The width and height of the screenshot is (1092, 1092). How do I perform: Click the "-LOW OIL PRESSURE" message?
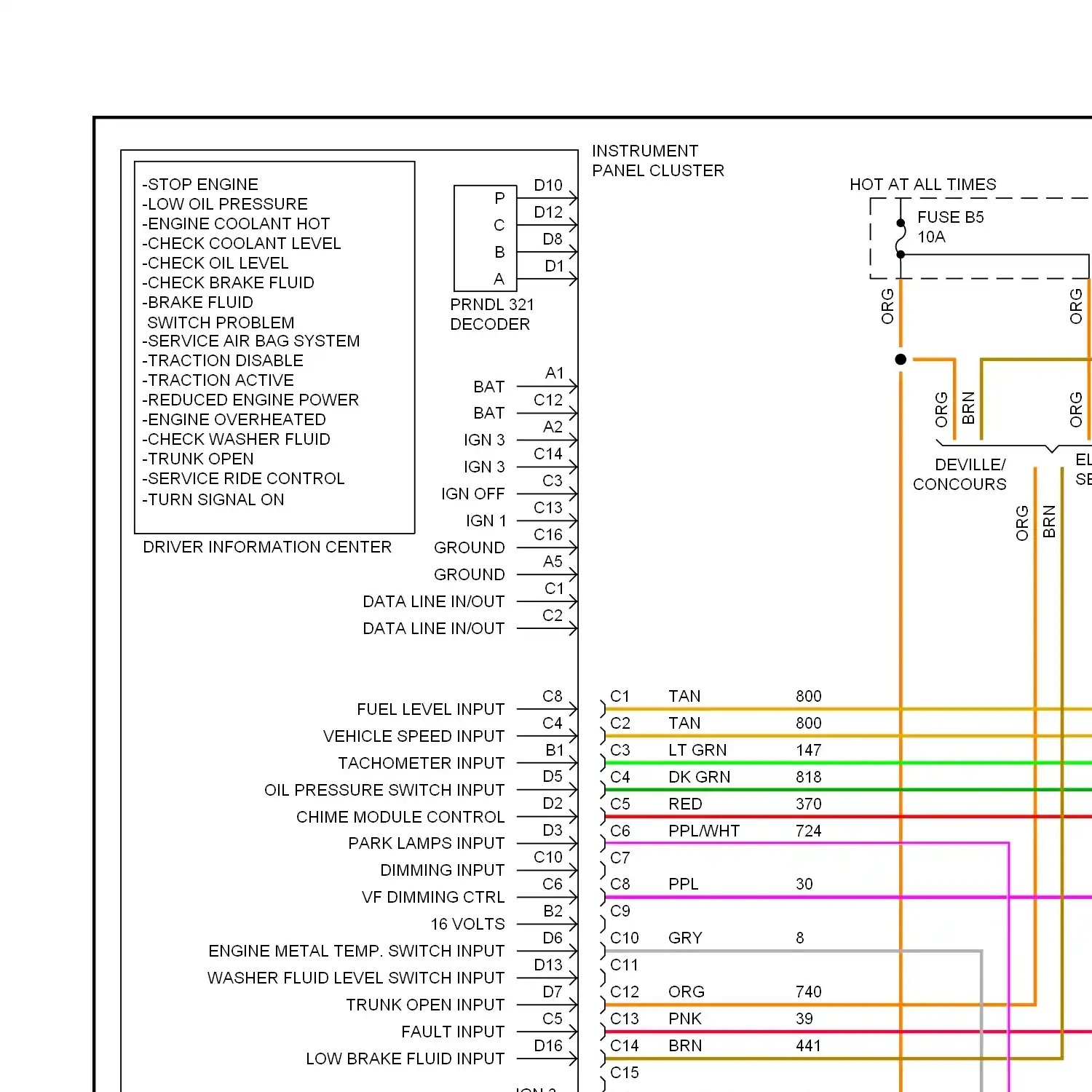coord(225,205)
